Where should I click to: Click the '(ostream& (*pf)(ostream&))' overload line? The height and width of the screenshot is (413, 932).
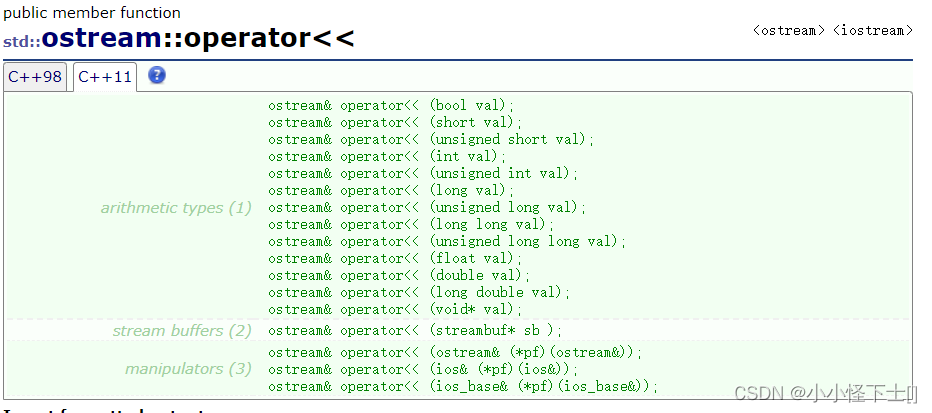click(455, 353)
